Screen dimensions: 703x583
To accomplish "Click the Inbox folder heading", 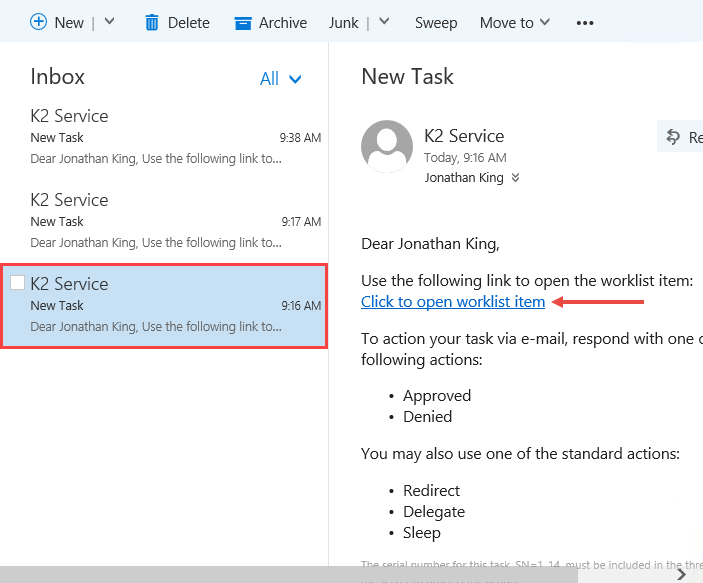I will click(57, 77).
